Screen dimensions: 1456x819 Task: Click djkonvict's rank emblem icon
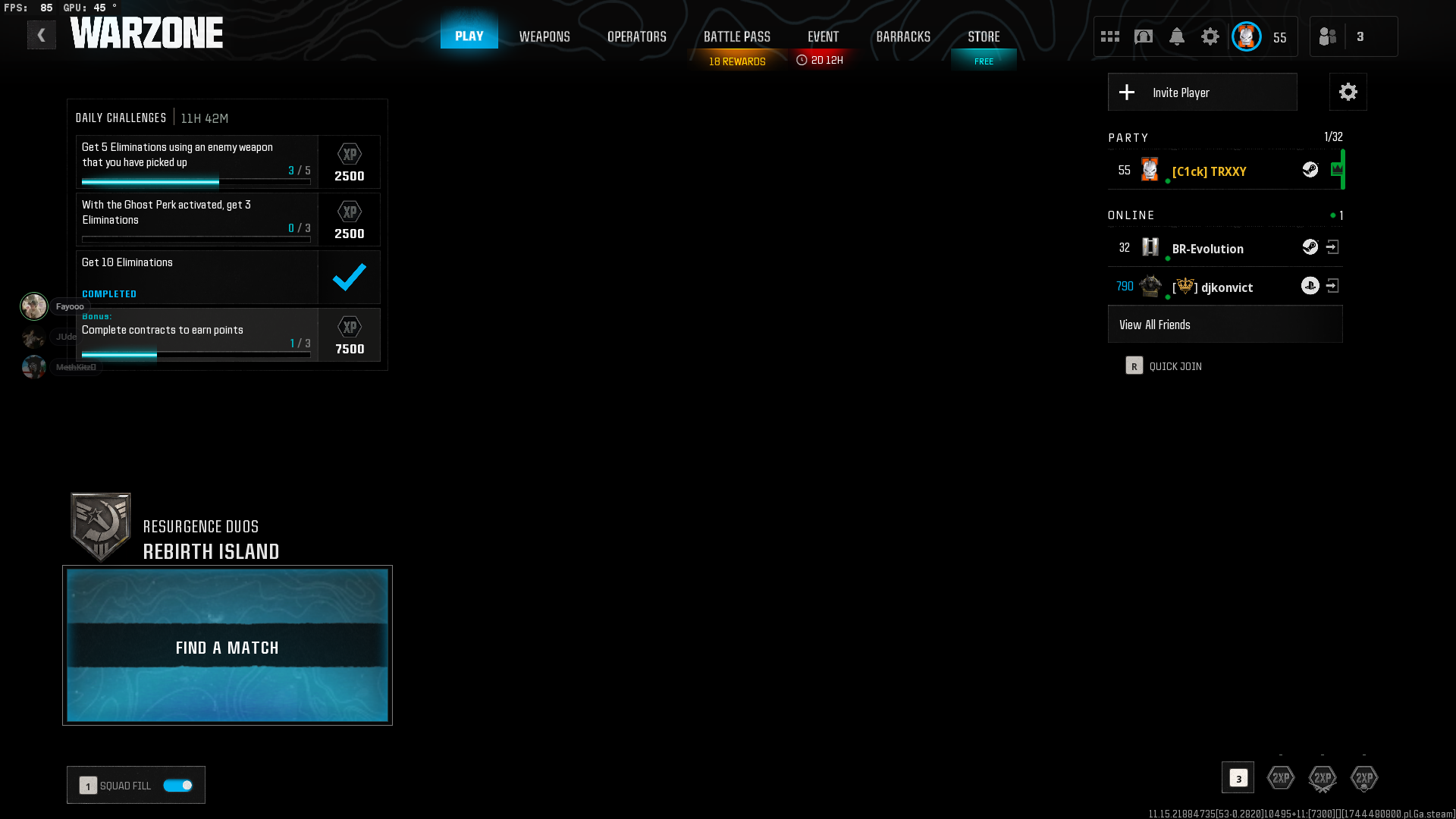click(1150, 286)
